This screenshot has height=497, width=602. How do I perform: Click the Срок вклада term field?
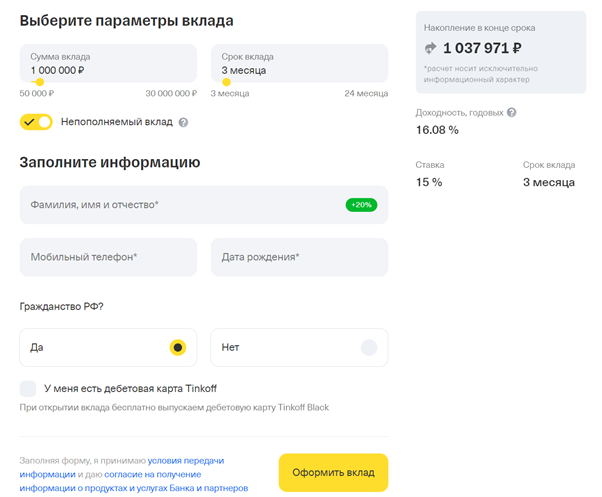click(x=298, y=63)
